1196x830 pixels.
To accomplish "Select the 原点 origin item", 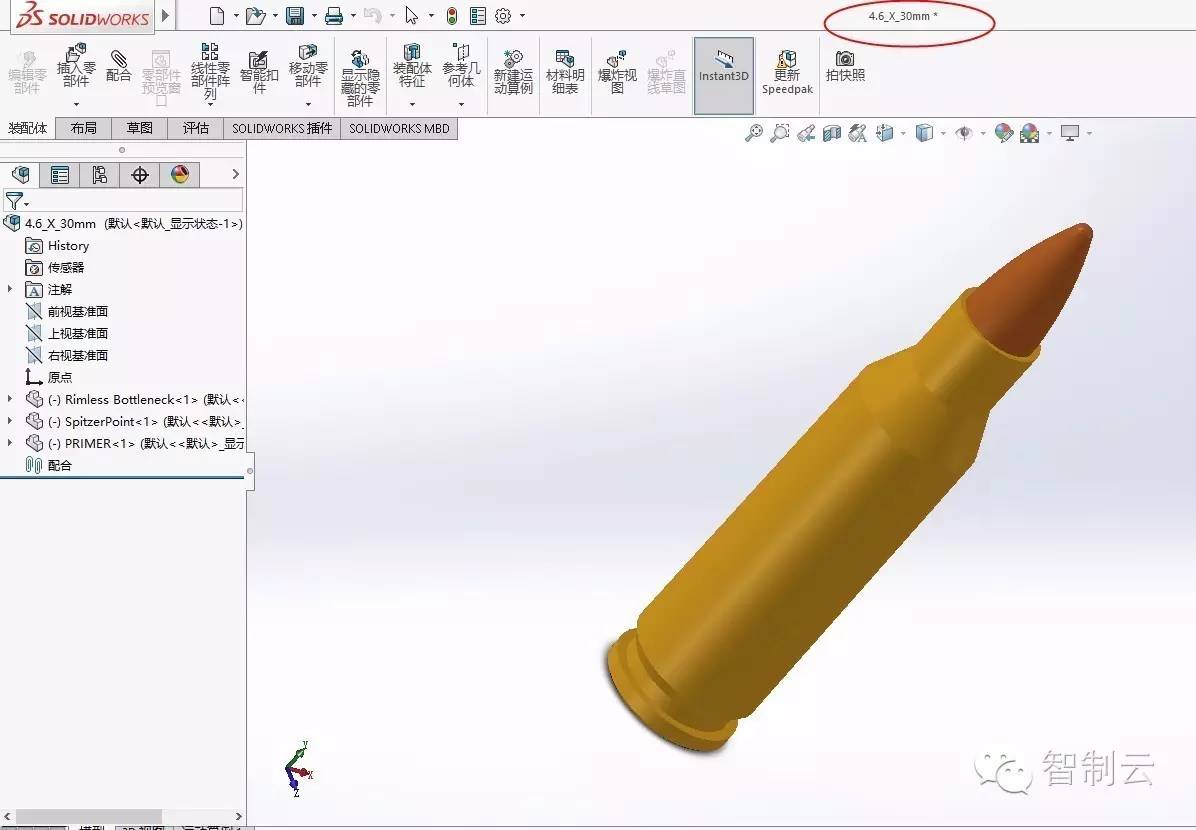I will [49, 377].
